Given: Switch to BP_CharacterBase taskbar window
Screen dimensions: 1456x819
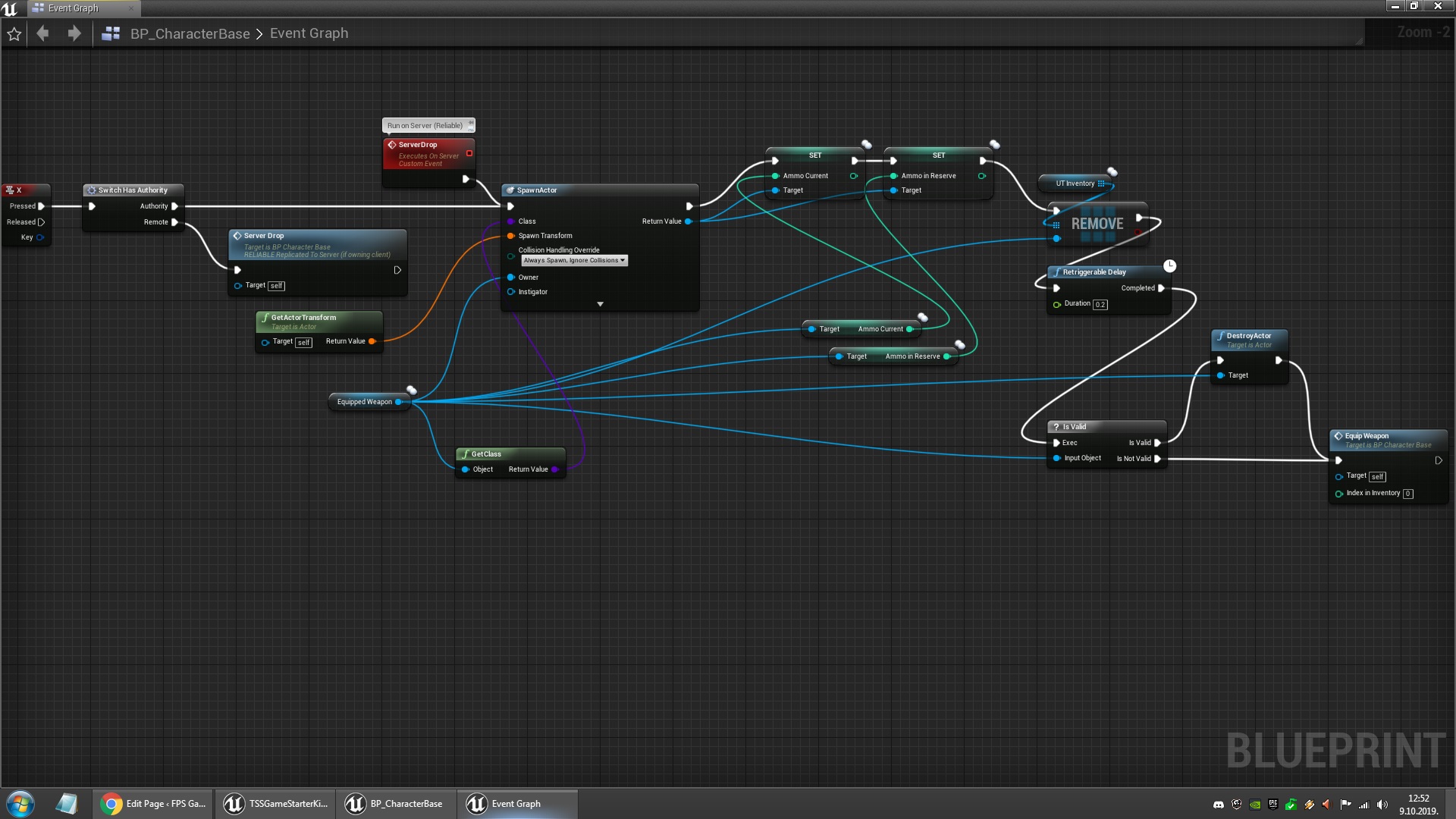Looking at the screenshot, I should coord(394,804).
